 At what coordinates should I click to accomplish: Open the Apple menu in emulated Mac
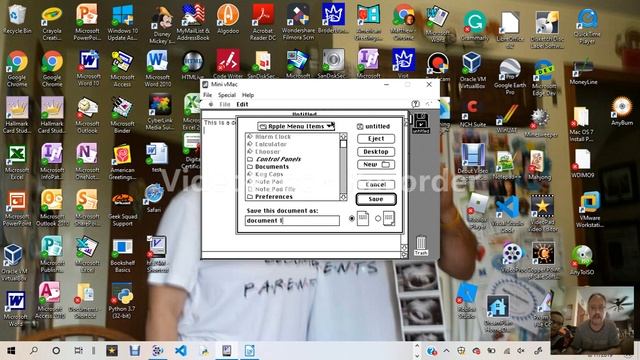(x=211, y=104)
